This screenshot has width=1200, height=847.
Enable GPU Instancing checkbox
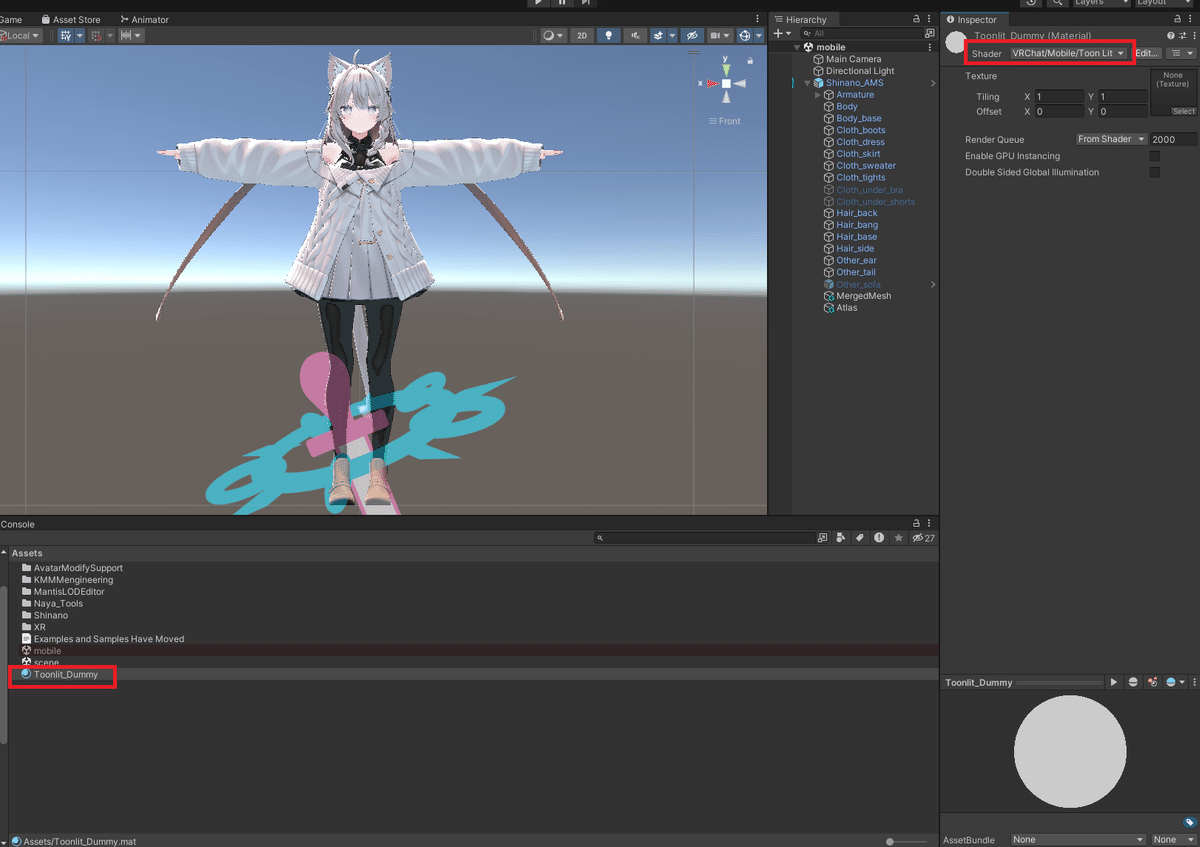point(1155,156)
